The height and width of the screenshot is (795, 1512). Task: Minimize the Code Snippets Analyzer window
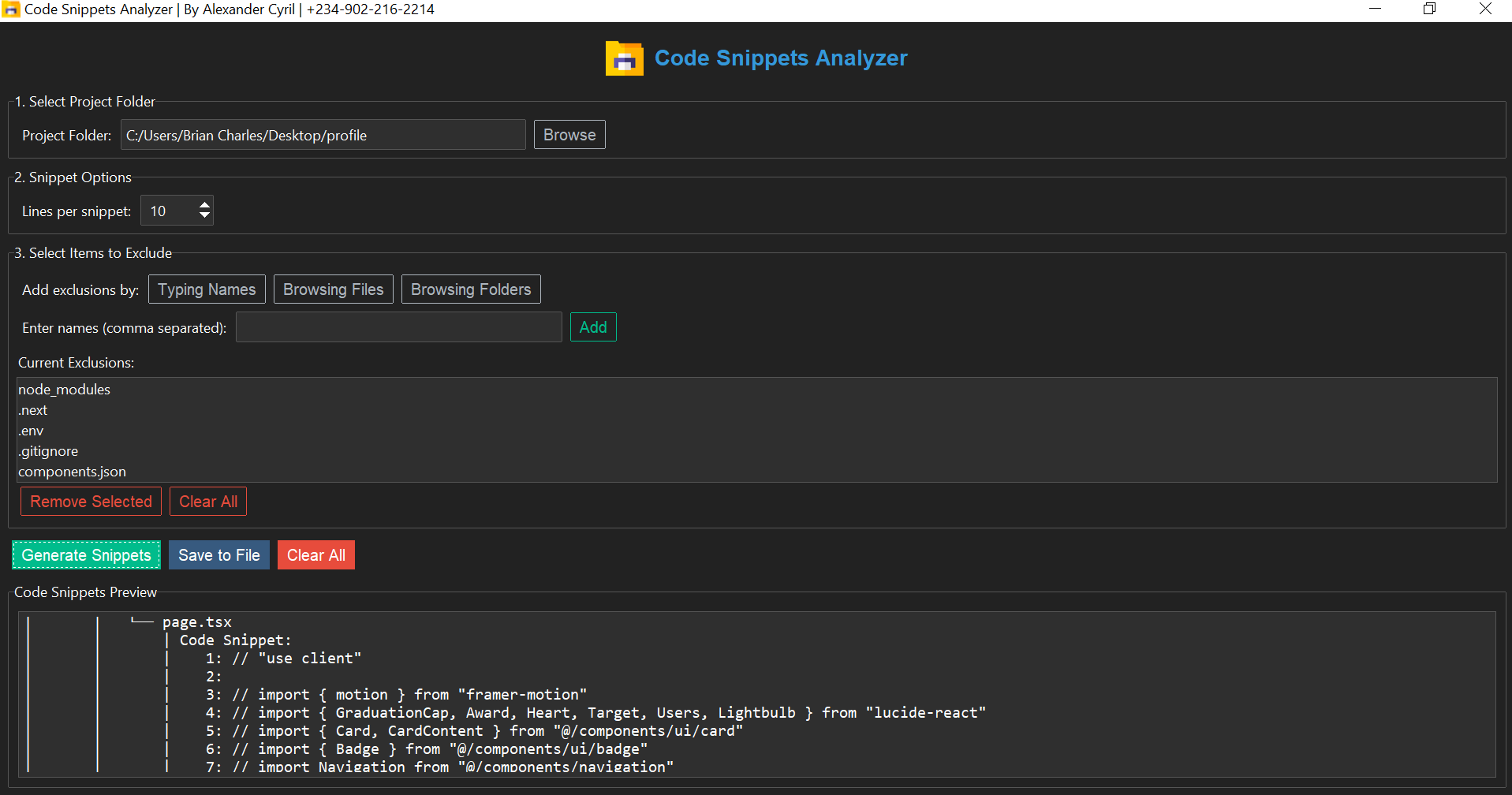(x=1375, y=9)
